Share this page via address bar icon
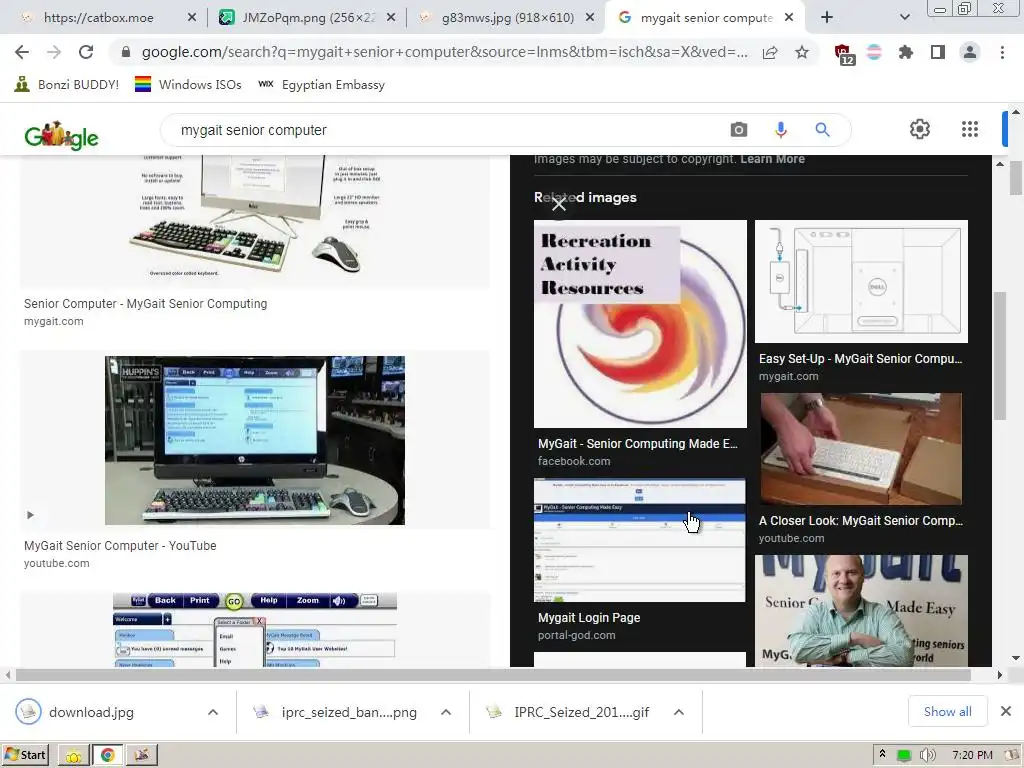 tap(770, 52)
